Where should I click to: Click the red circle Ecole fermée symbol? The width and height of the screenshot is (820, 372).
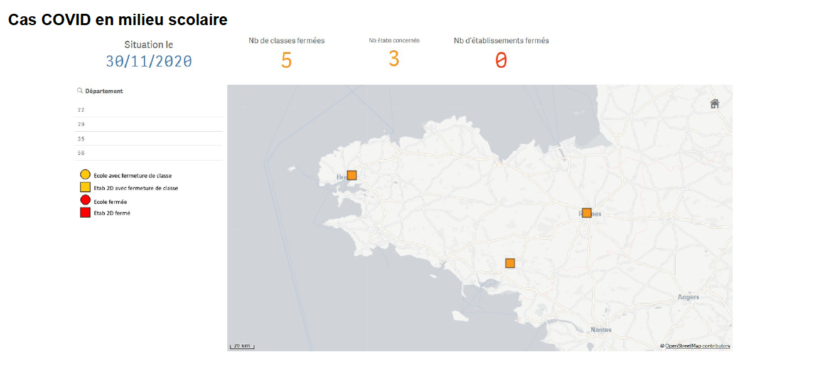pyautogui.click(x=85, y=200)
